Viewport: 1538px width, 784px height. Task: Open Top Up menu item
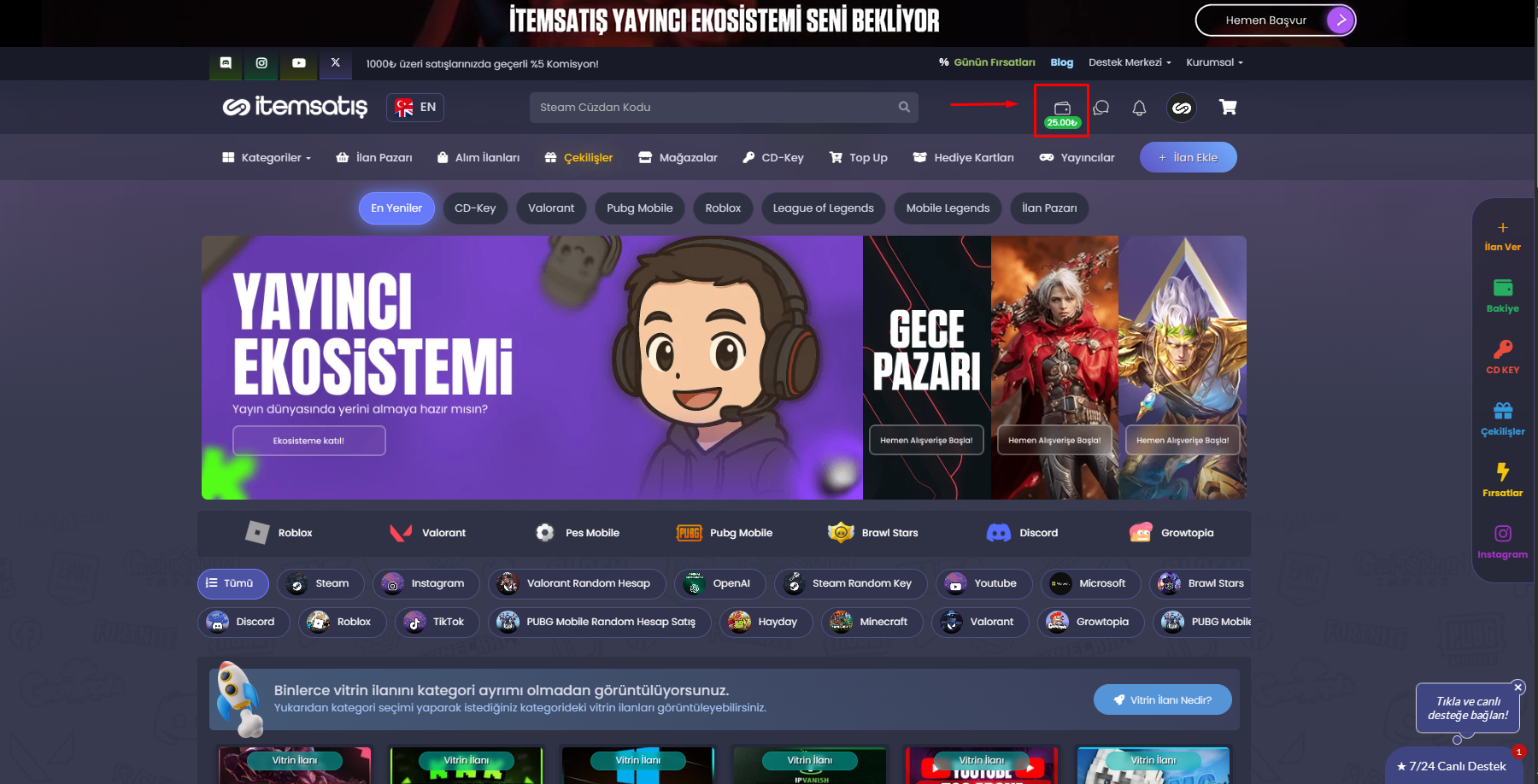pyautogui.click(x=859, y=158)
